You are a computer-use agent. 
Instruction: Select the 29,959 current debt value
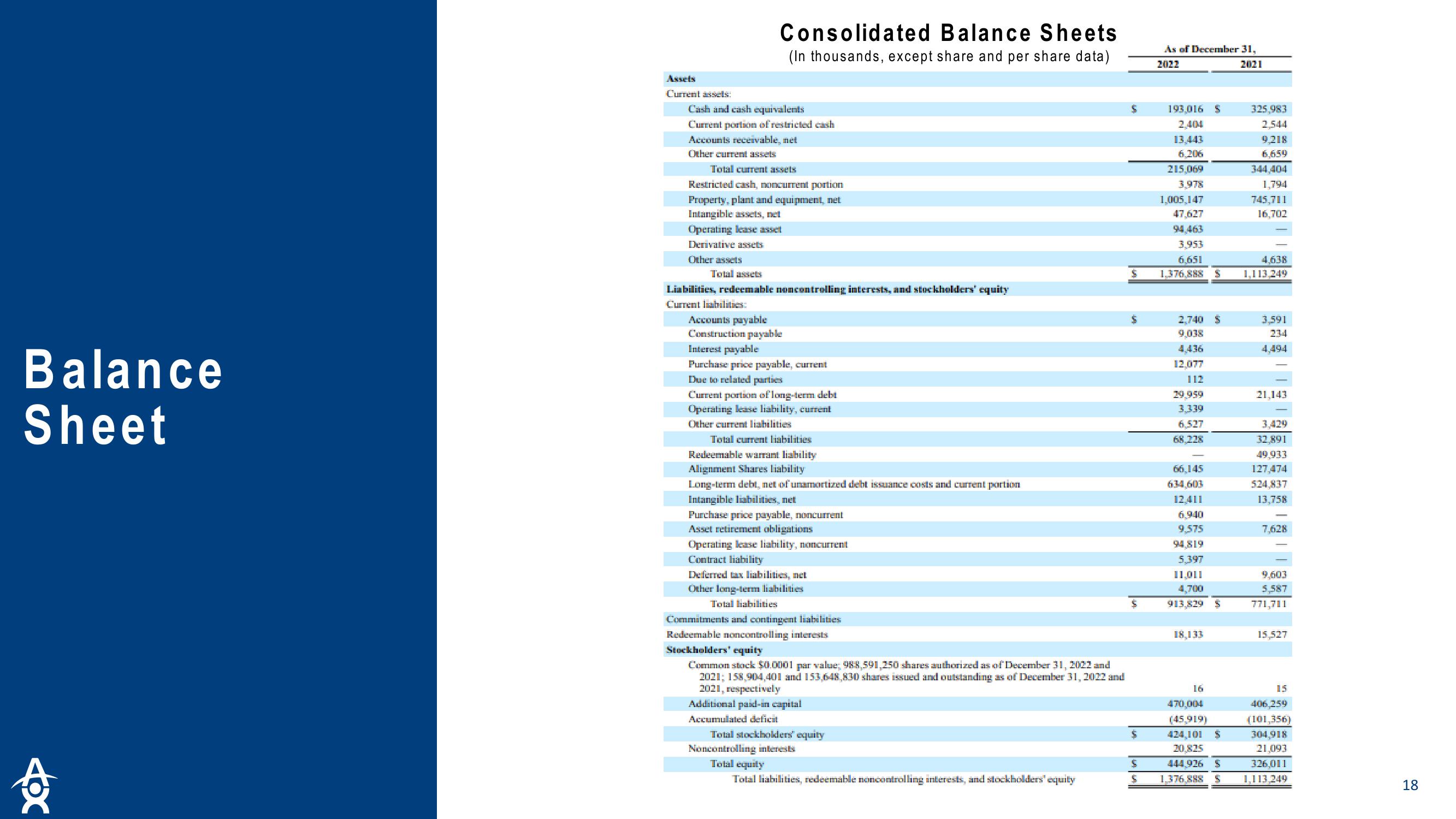click(1188, 395)
